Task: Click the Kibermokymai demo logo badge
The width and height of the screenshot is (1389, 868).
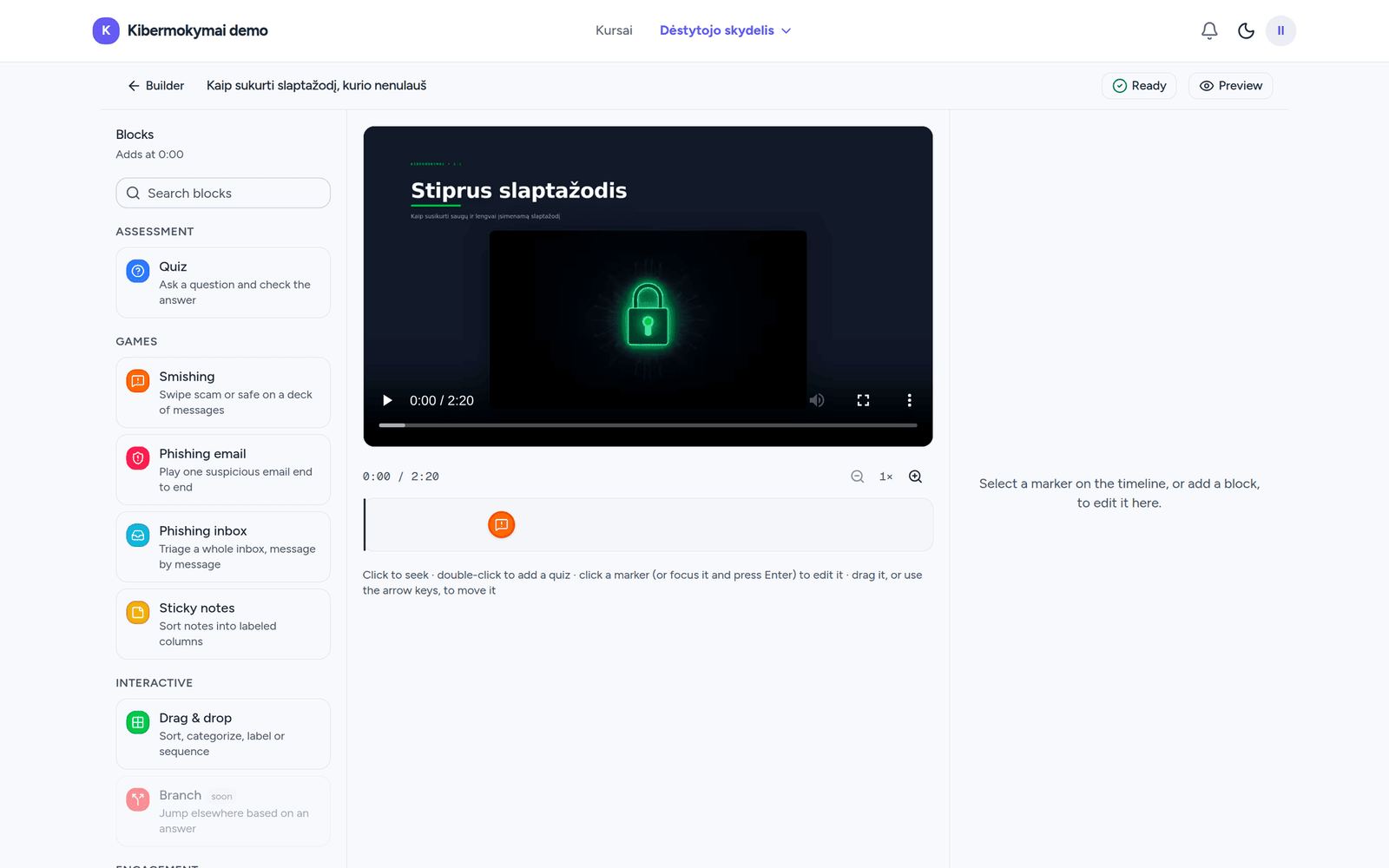Action: tap(106, 30)
